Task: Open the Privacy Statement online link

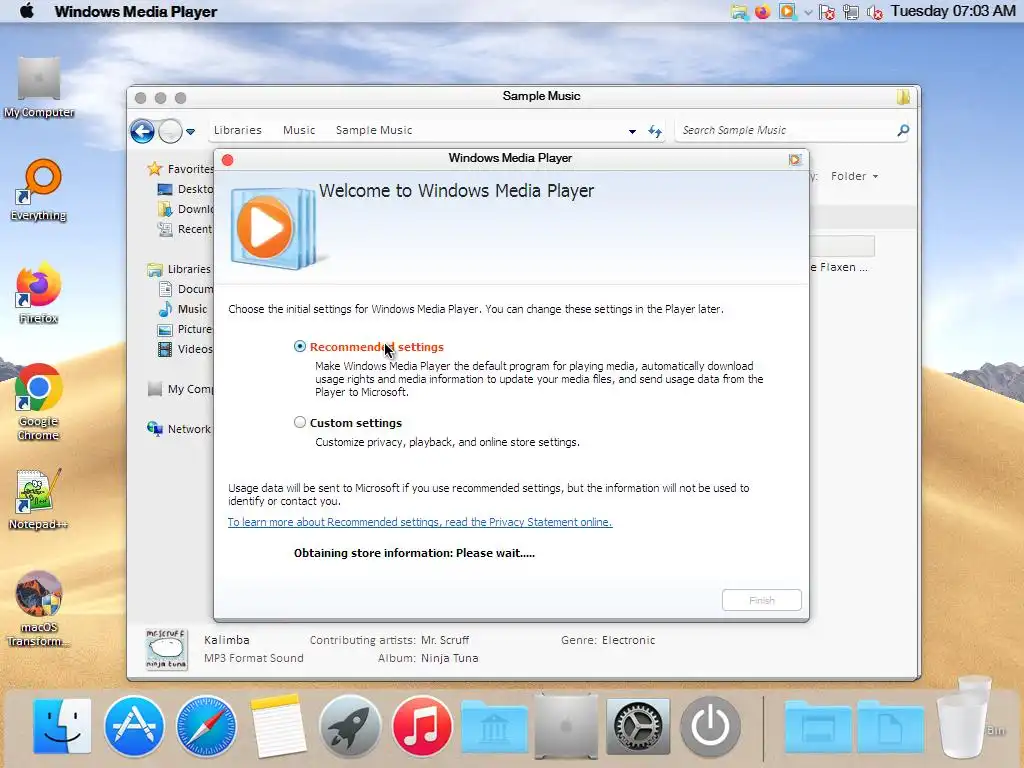Action: [x=420, y=522]
